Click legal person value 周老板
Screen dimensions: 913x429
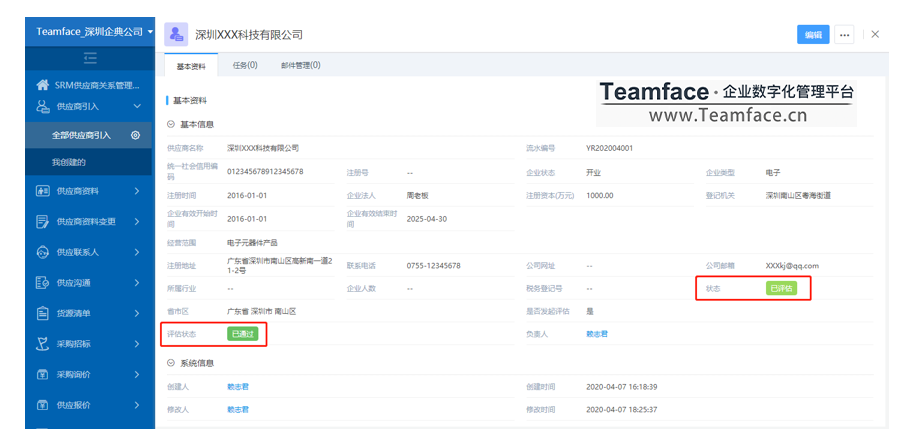418,196
